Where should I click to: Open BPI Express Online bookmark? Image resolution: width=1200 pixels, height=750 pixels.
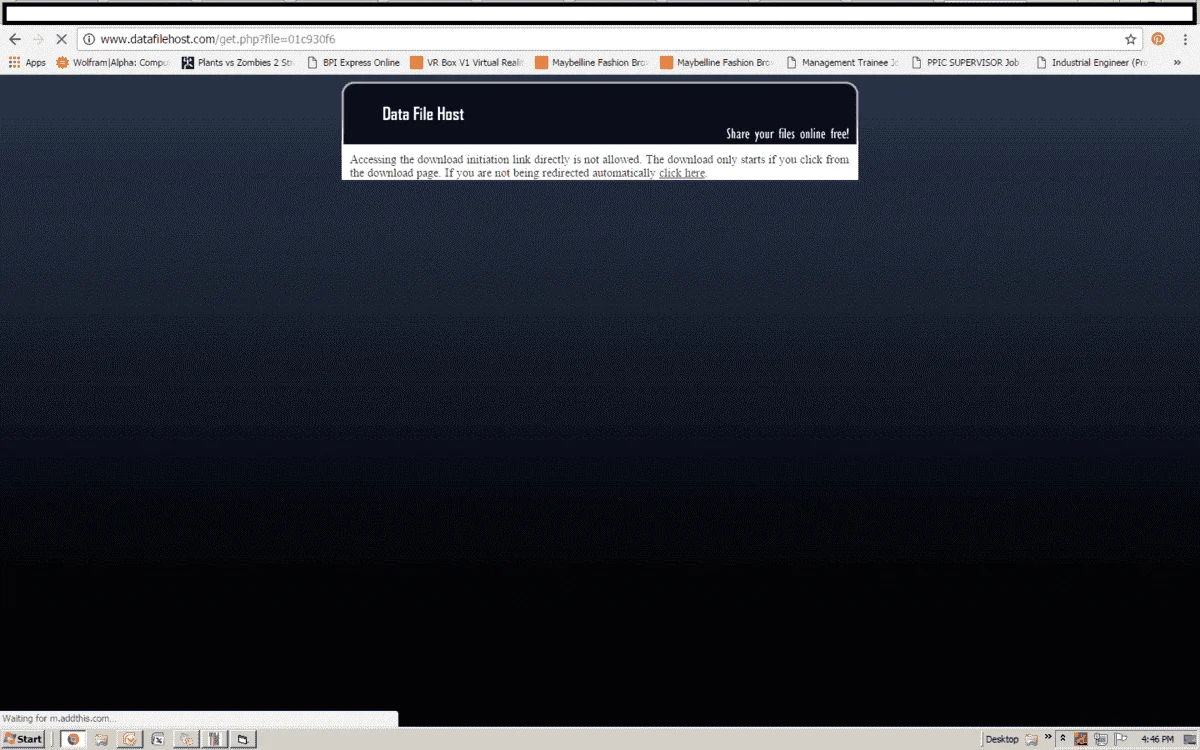(354, 62)
